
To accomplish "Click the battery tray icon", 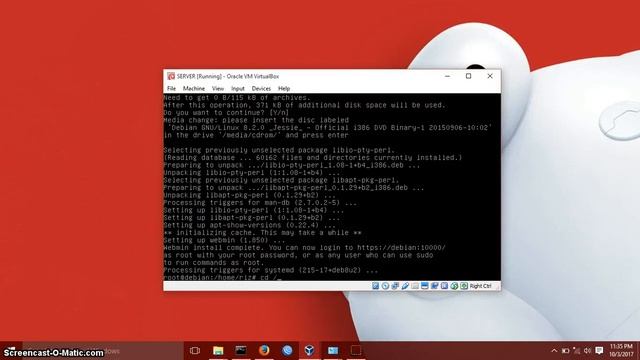I will pos(565,351).
